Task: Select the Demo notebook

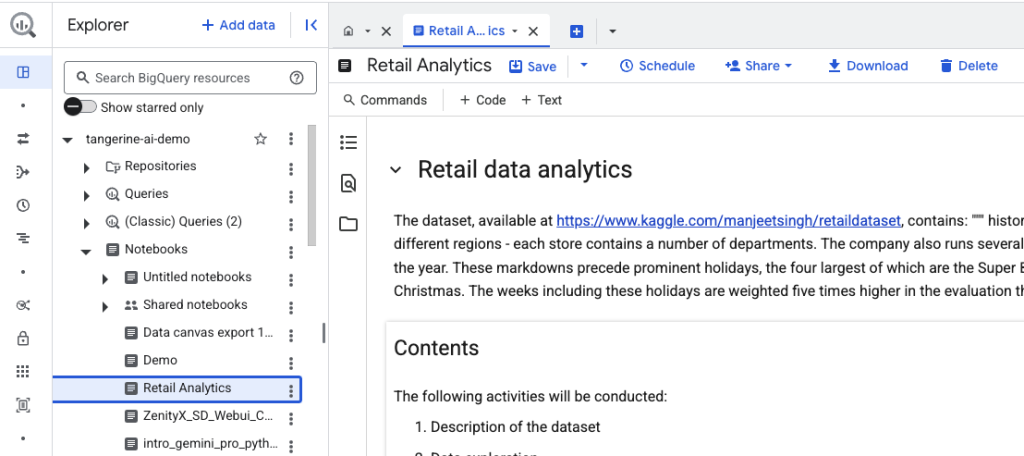Action: click(x=160, y=360)
